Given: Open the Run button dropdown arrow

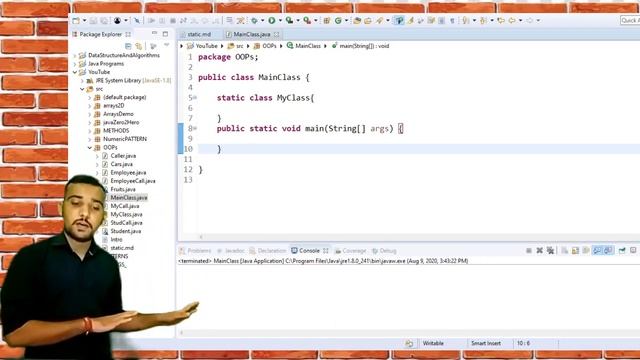Looking at the screenshot, I should point(280,20).
